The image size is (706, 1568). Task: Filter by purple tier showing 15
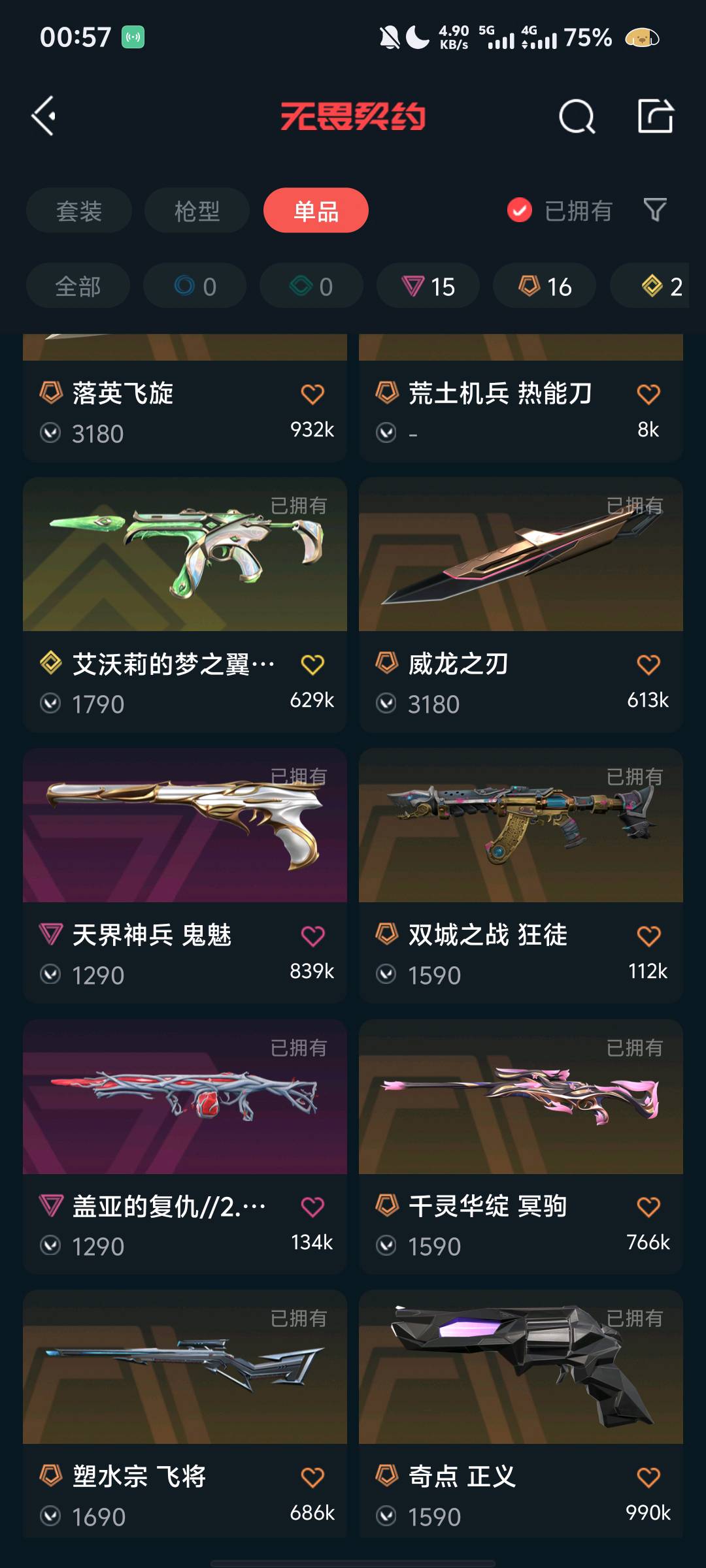point(428,286)
